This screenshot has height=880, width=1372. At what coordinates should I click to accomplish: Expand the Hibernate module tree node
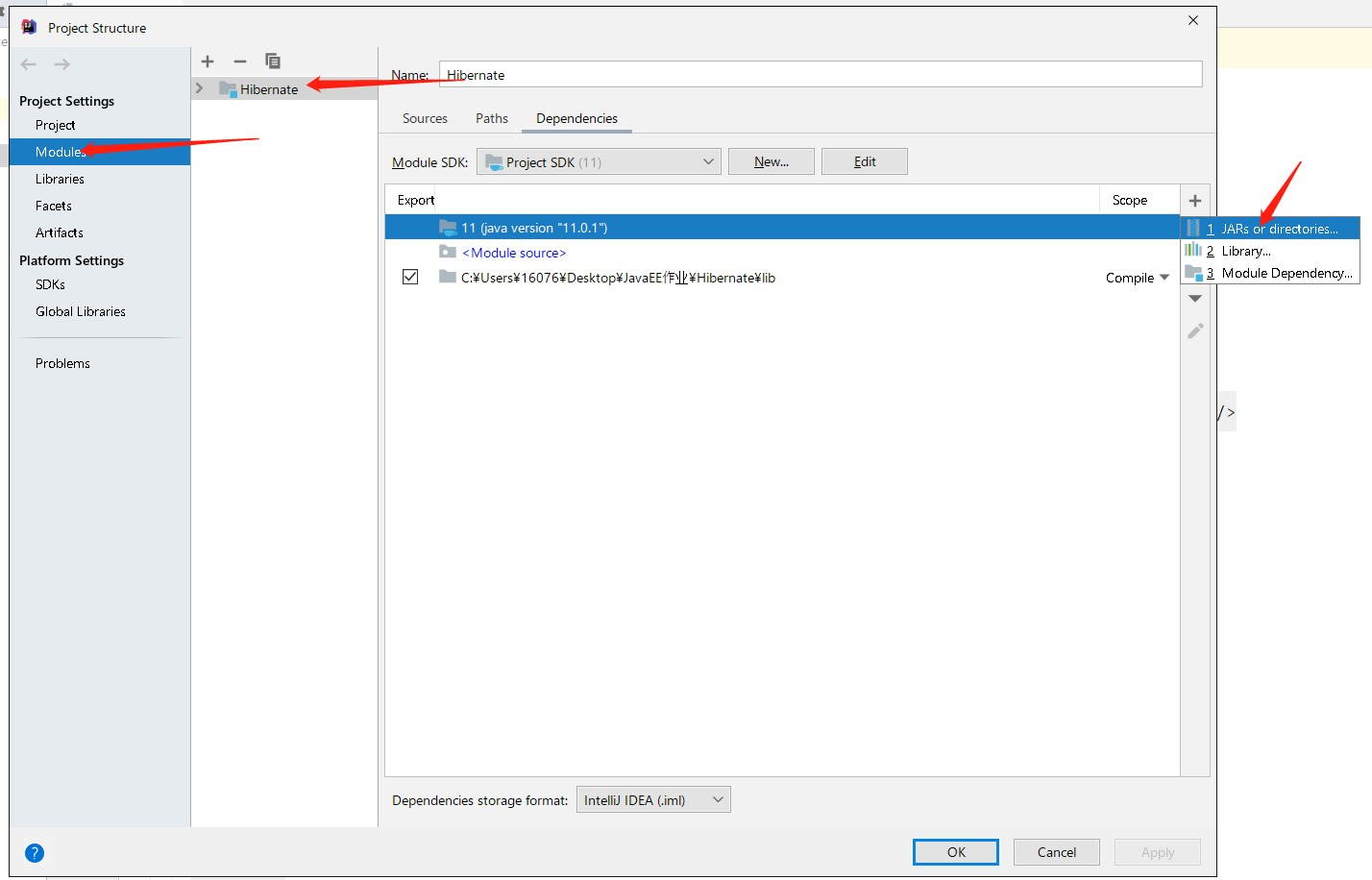coord(199,88)
